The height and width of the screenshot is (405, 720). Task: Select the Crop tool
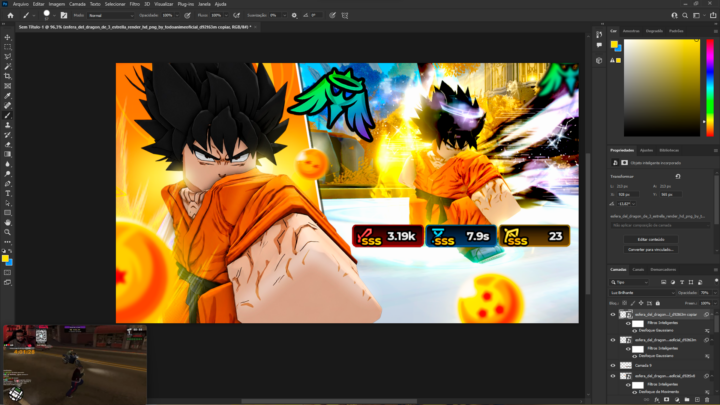pos(7,76)
